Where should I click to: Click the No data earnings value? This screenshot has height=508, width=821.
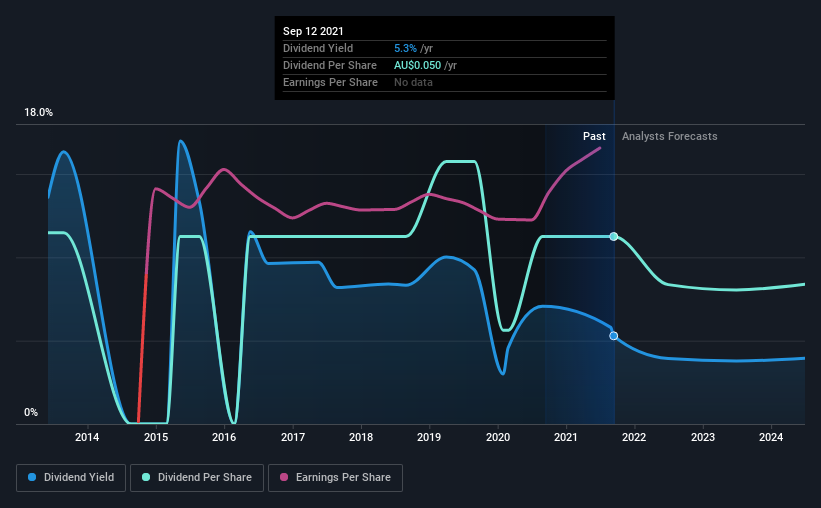414,82
